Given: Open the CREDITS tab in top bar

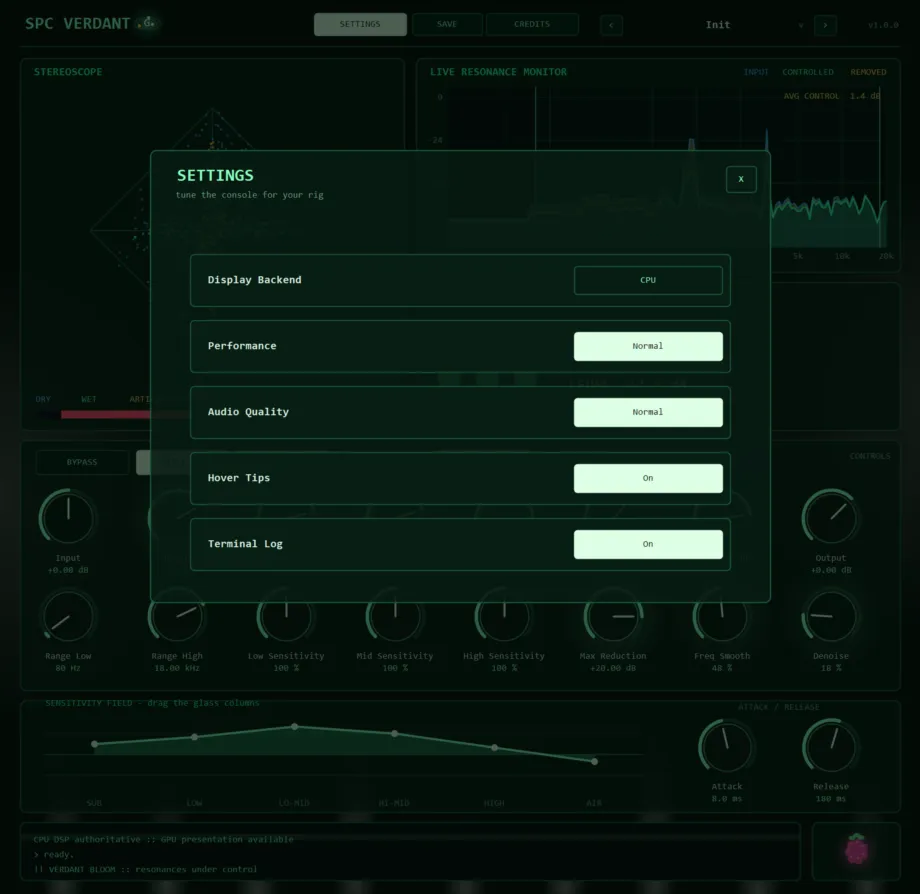Looking at the screenshot, I should tap(532, 25).
